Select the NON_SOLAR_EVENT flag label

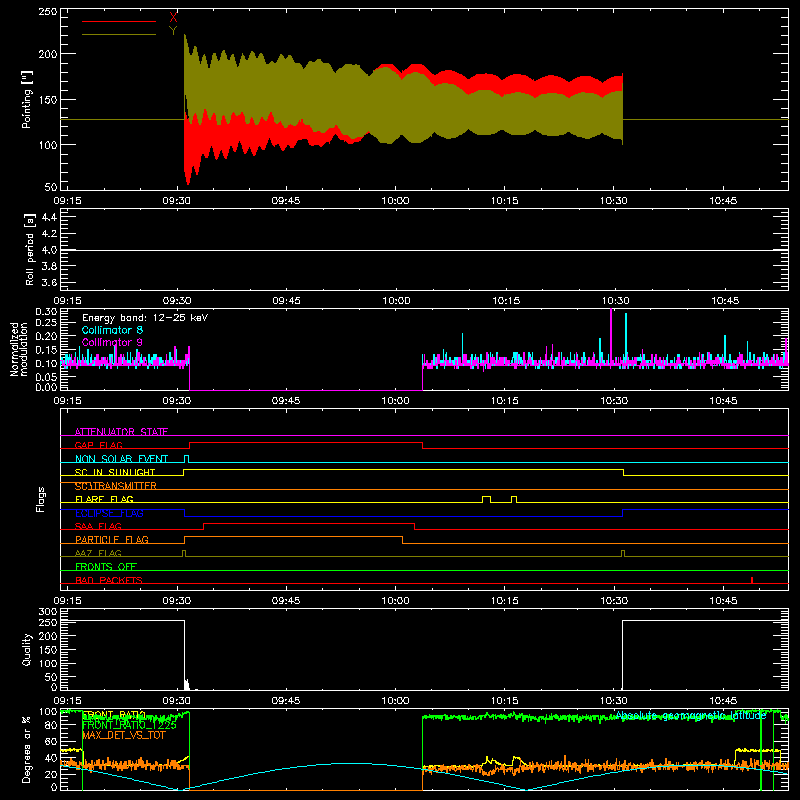pyautogui.click(x=121, y=459)
